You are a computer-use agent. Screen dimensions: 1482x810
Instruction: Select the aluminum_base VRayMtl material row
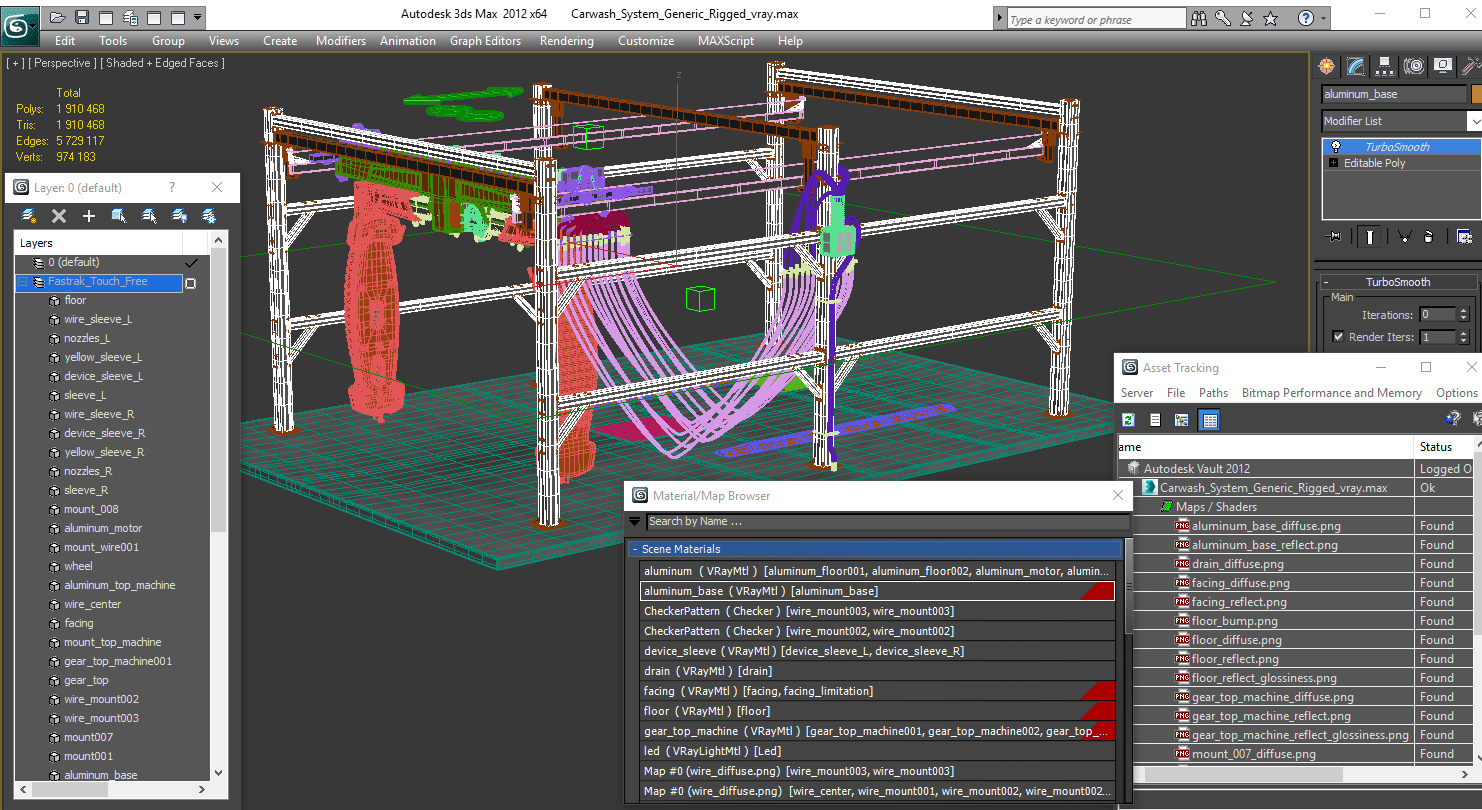(x=877, y=591)
